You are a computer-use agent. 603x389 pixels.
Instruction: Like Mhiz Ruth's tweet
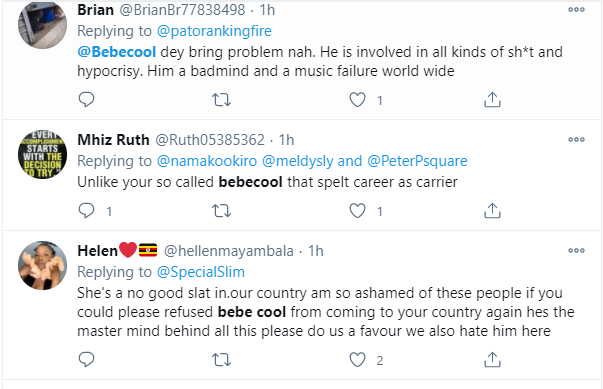pos(357,211)
